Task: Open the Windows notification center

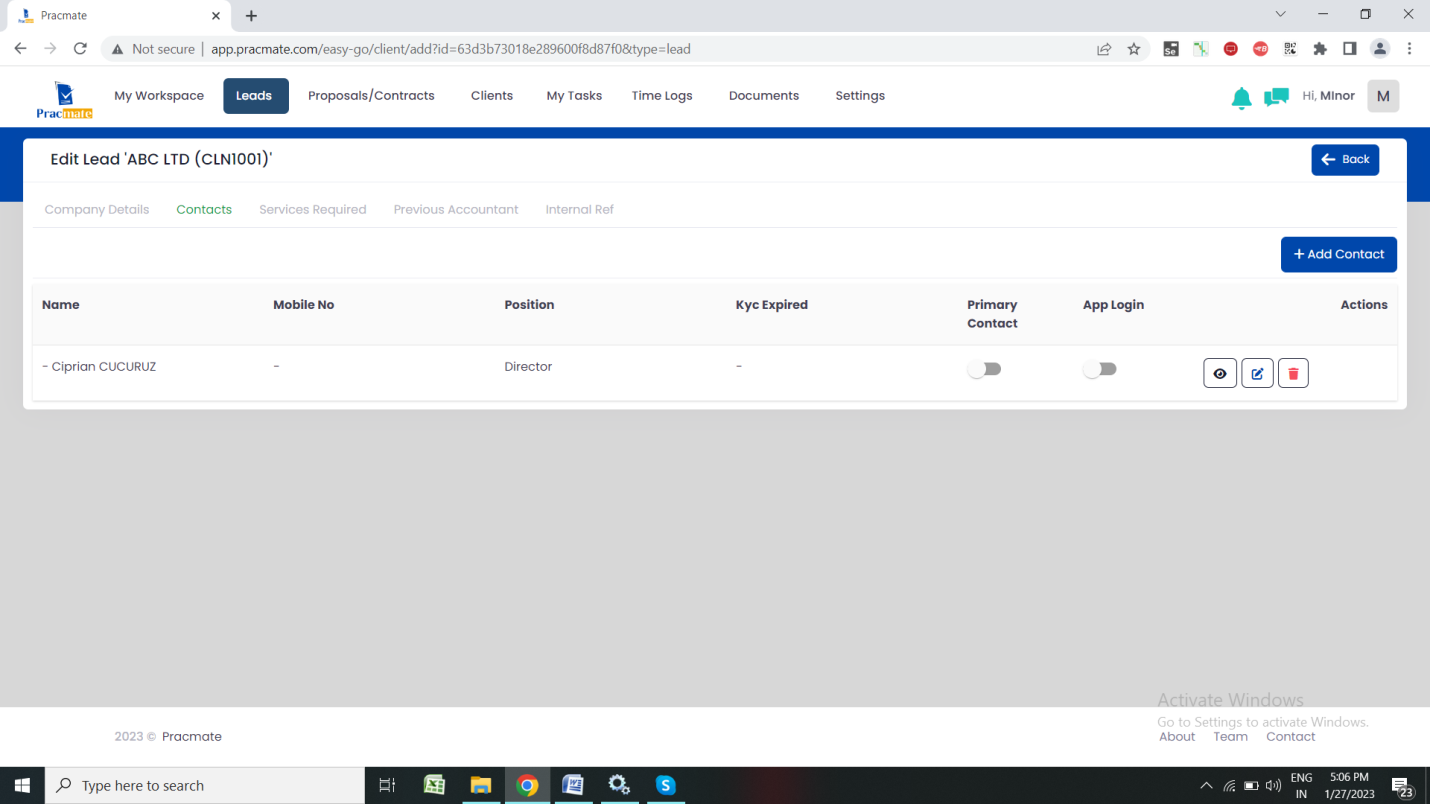Action: [x=1401, y=786]
